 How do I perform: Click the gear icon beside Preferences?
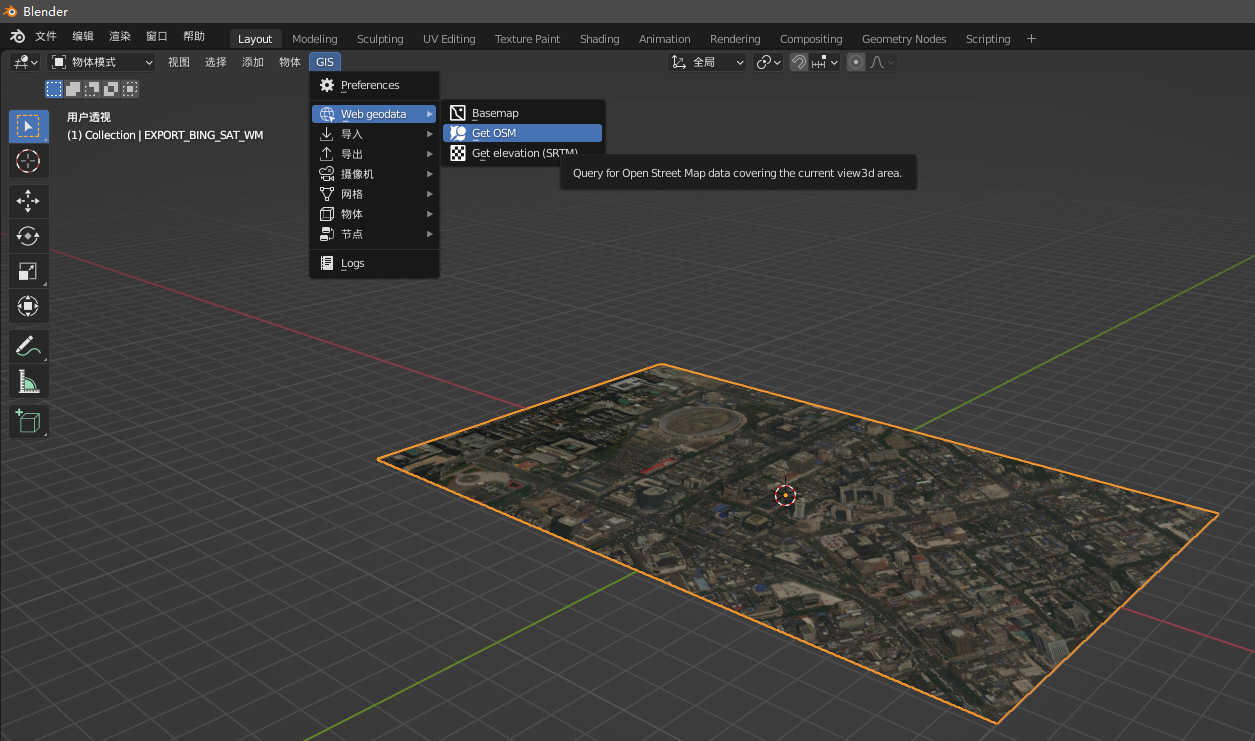tap(327, 85)
